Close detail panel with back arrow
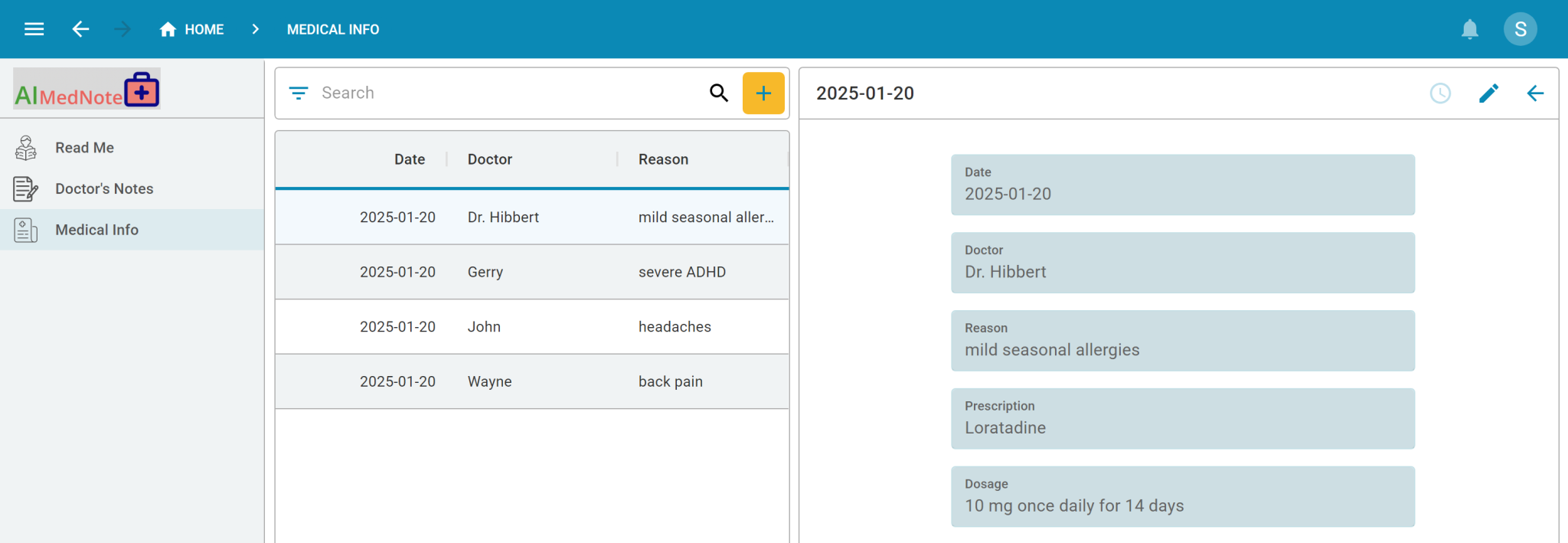 tap(1535, 93)
